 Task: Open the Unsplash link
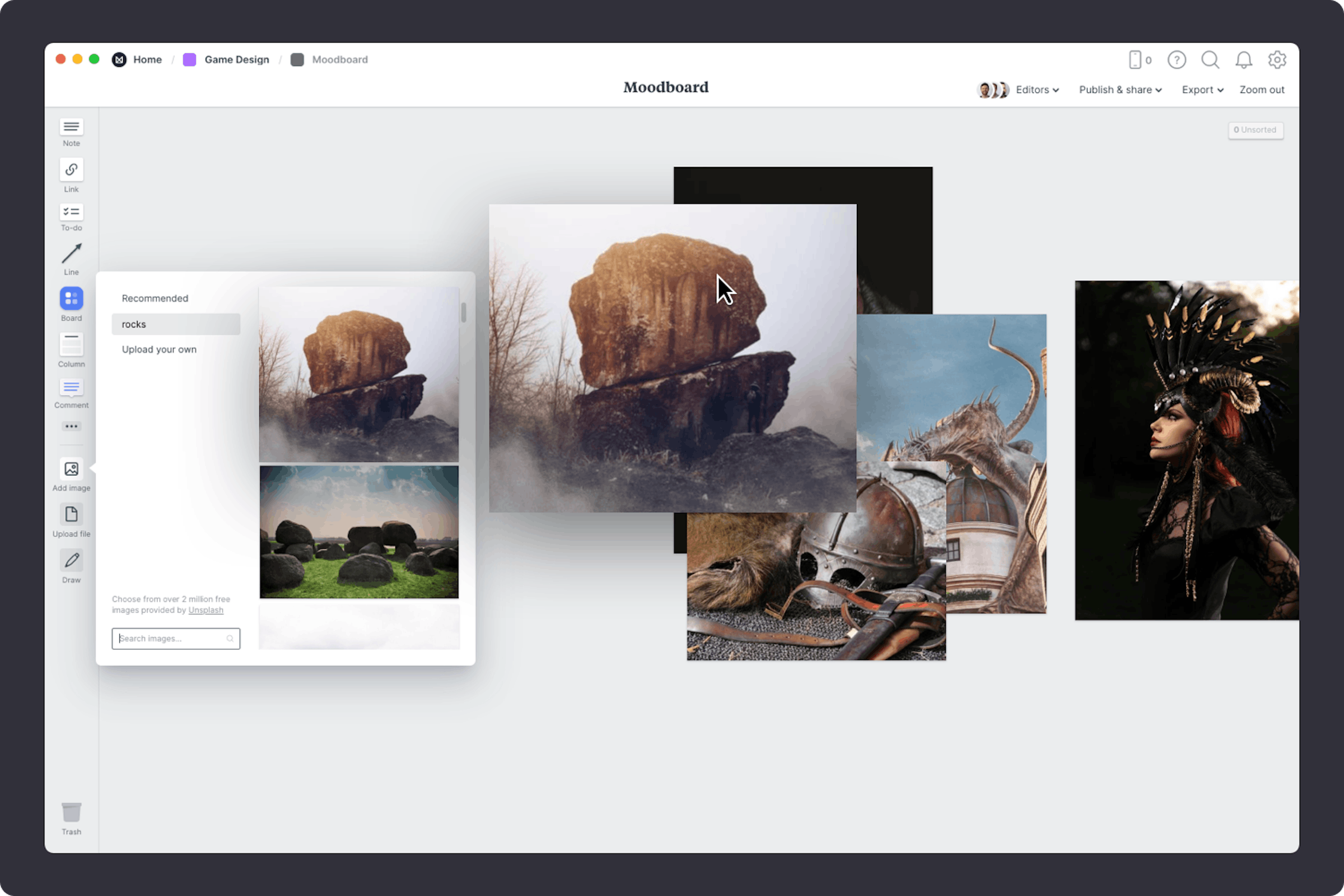tap(205, 610)
